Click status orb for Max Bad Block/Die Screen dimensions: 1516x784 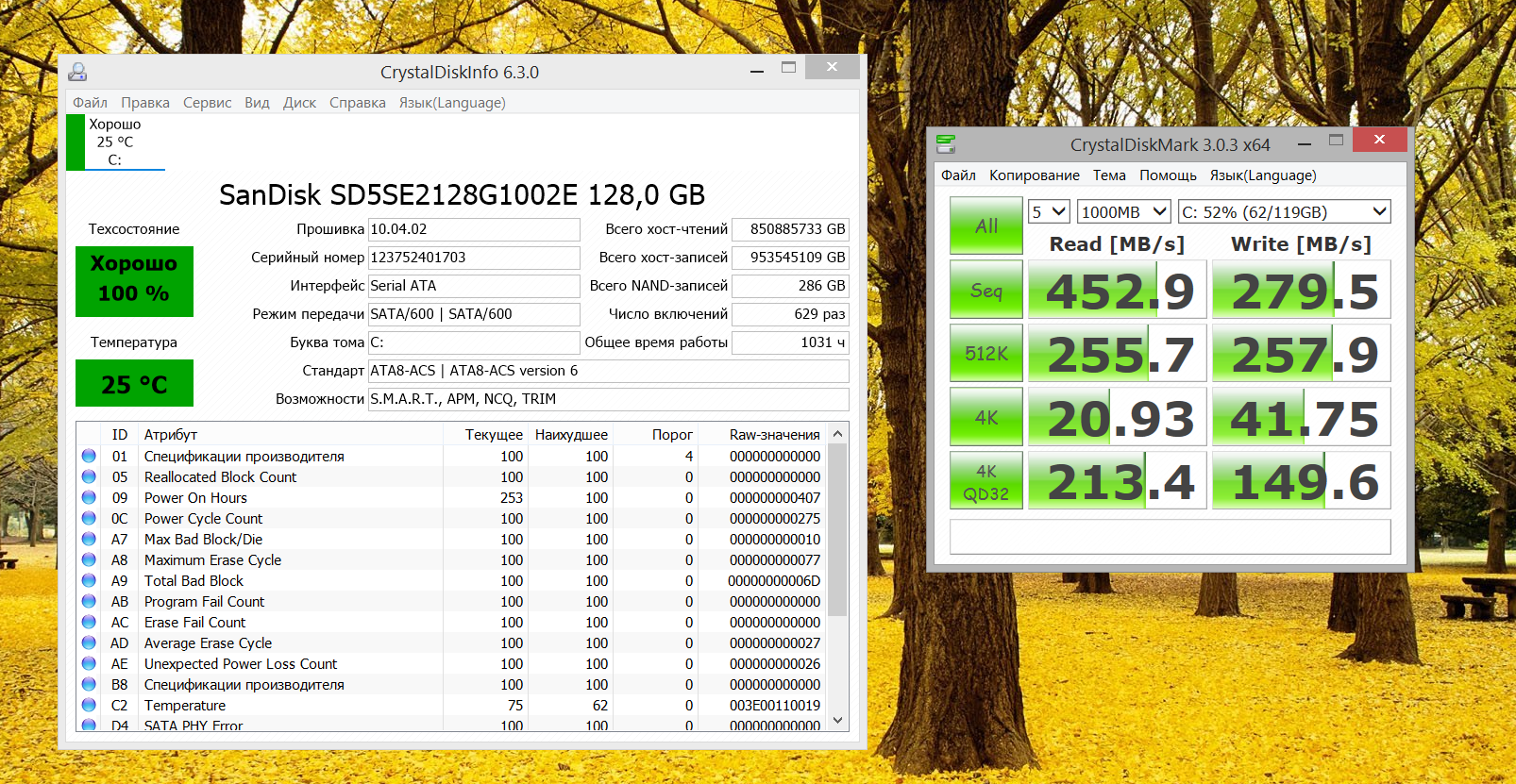click(x=89, y=539)
